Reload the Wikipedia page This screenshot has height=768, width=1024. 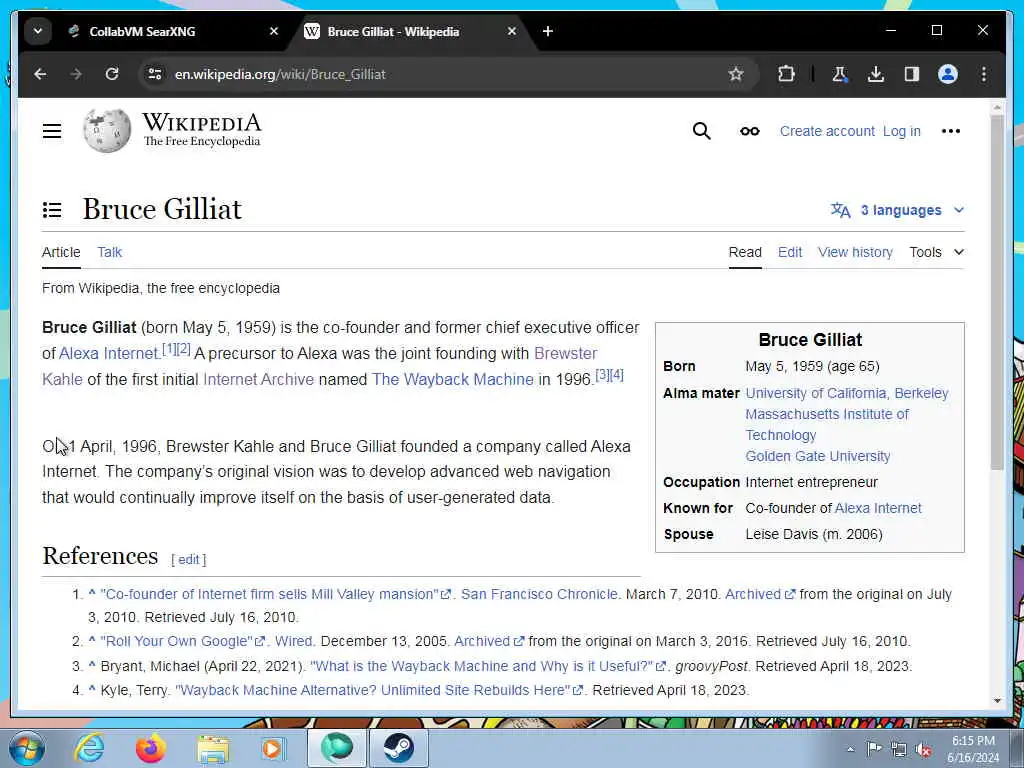(112, 74)
